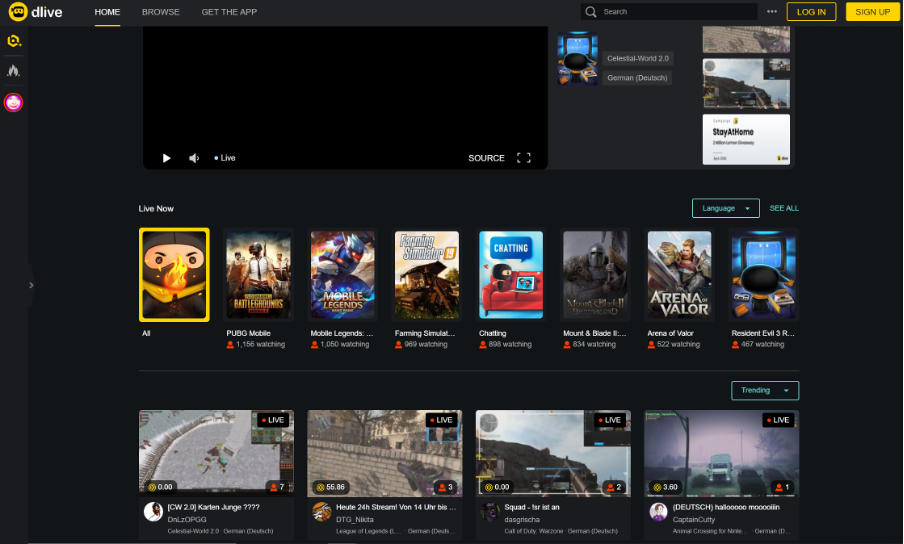Click the dasgrischa streamer name
This screenshot has height=544, width=904.
point(522,519)
